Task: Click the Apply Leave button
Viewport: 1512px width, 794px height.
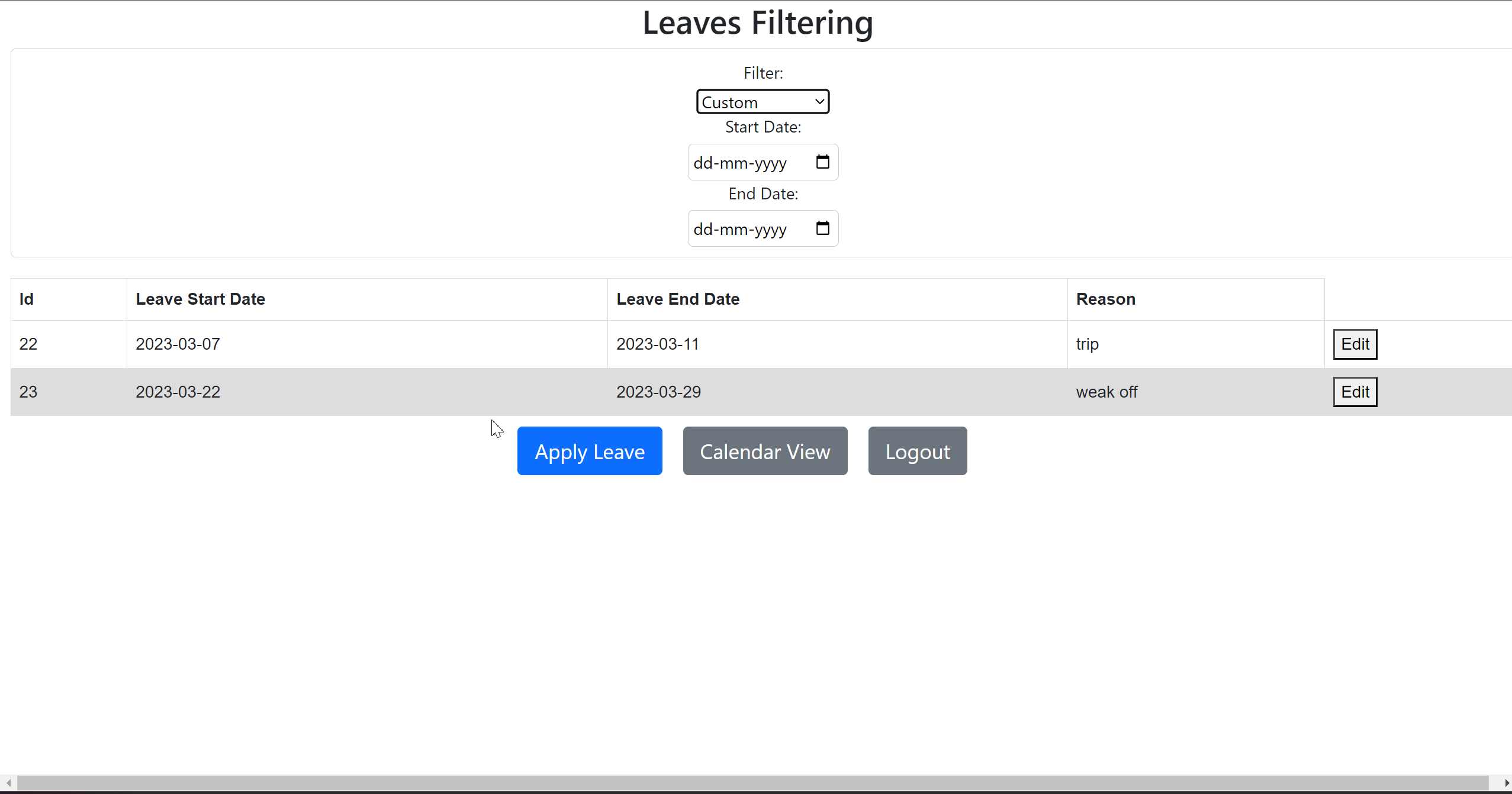Action: pos(590,450)
